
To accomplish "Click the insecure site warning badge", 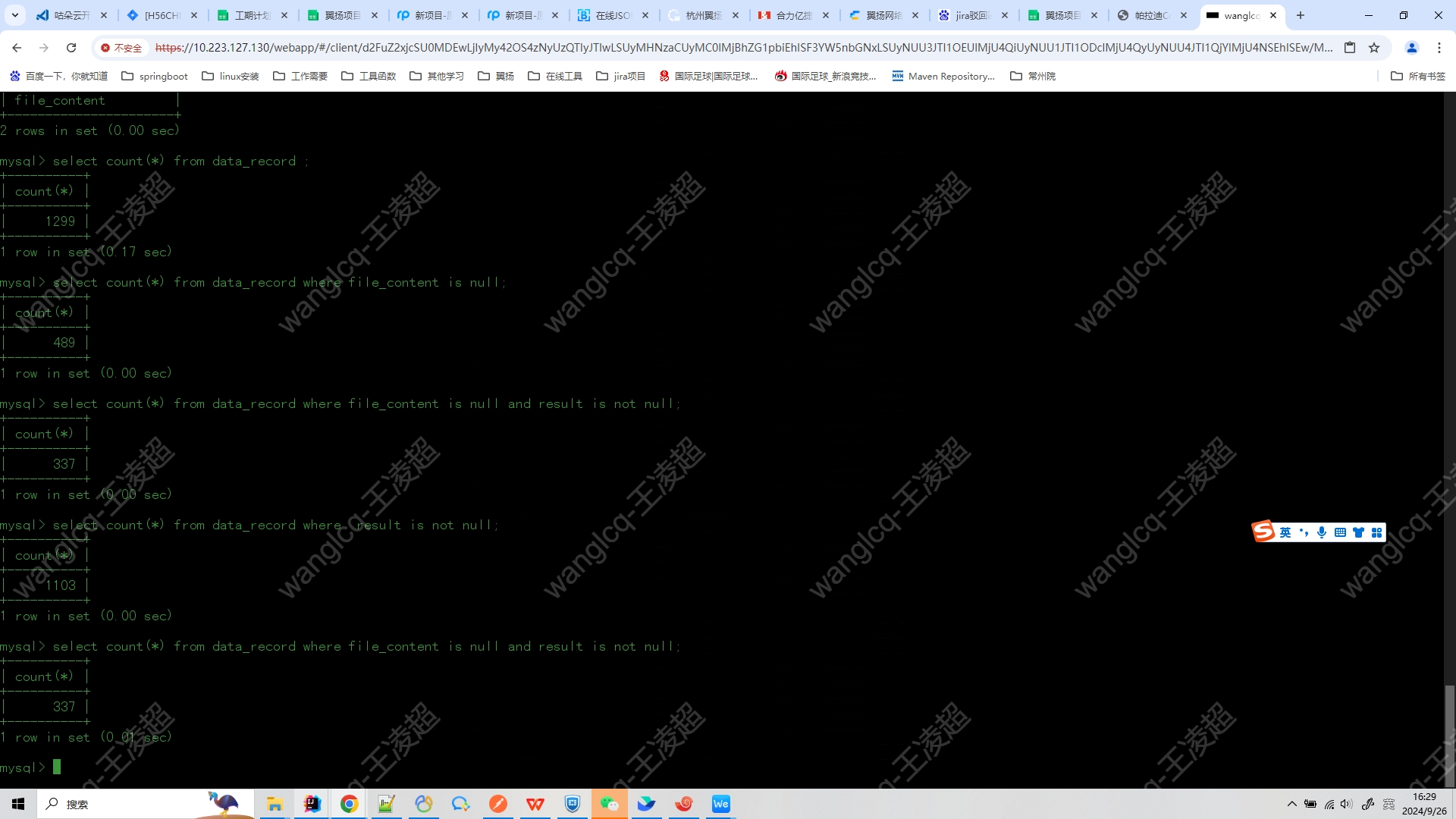I will pos(121,48).
